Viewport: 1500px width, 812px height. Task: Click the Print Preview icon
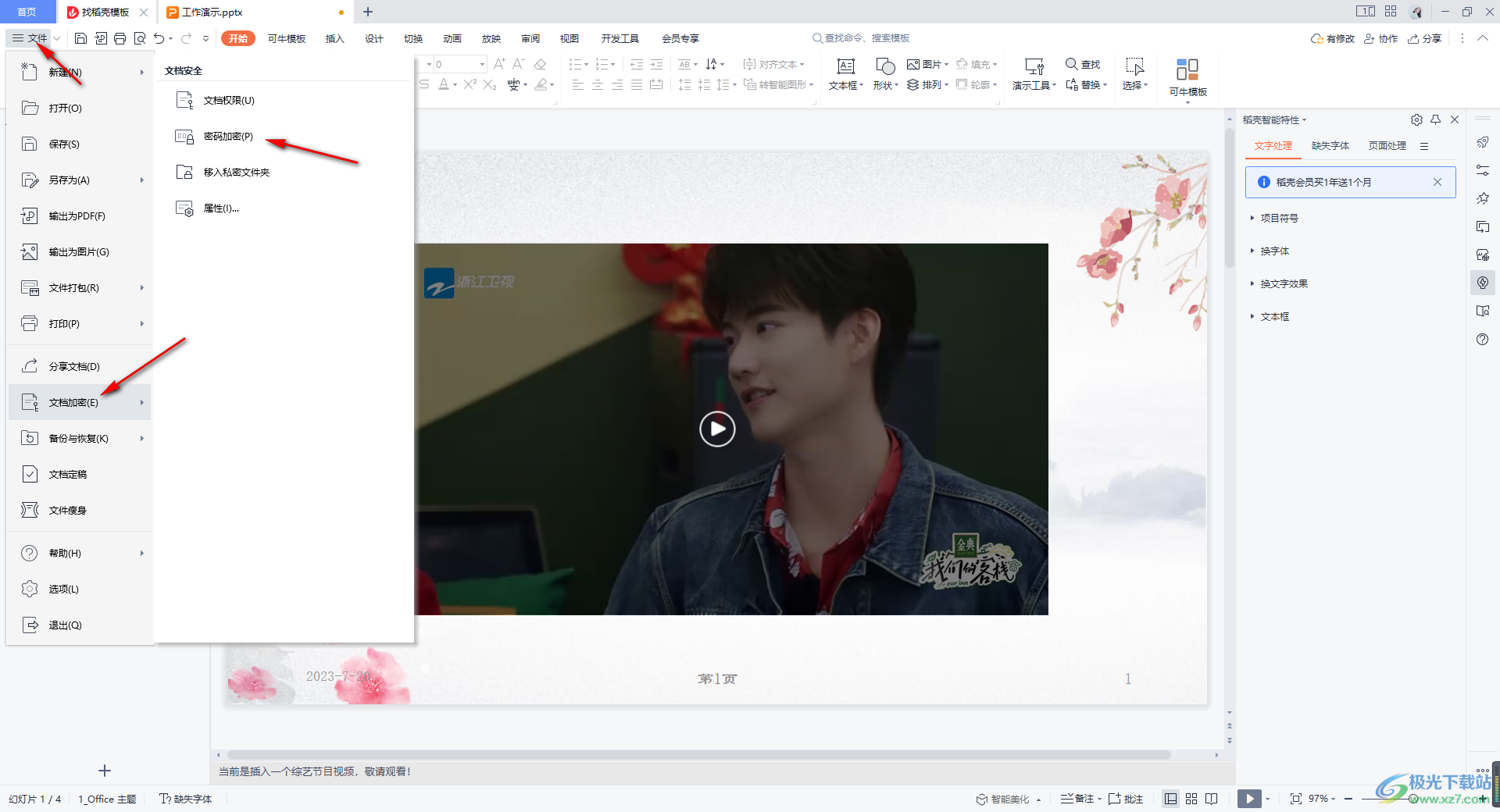140,38
